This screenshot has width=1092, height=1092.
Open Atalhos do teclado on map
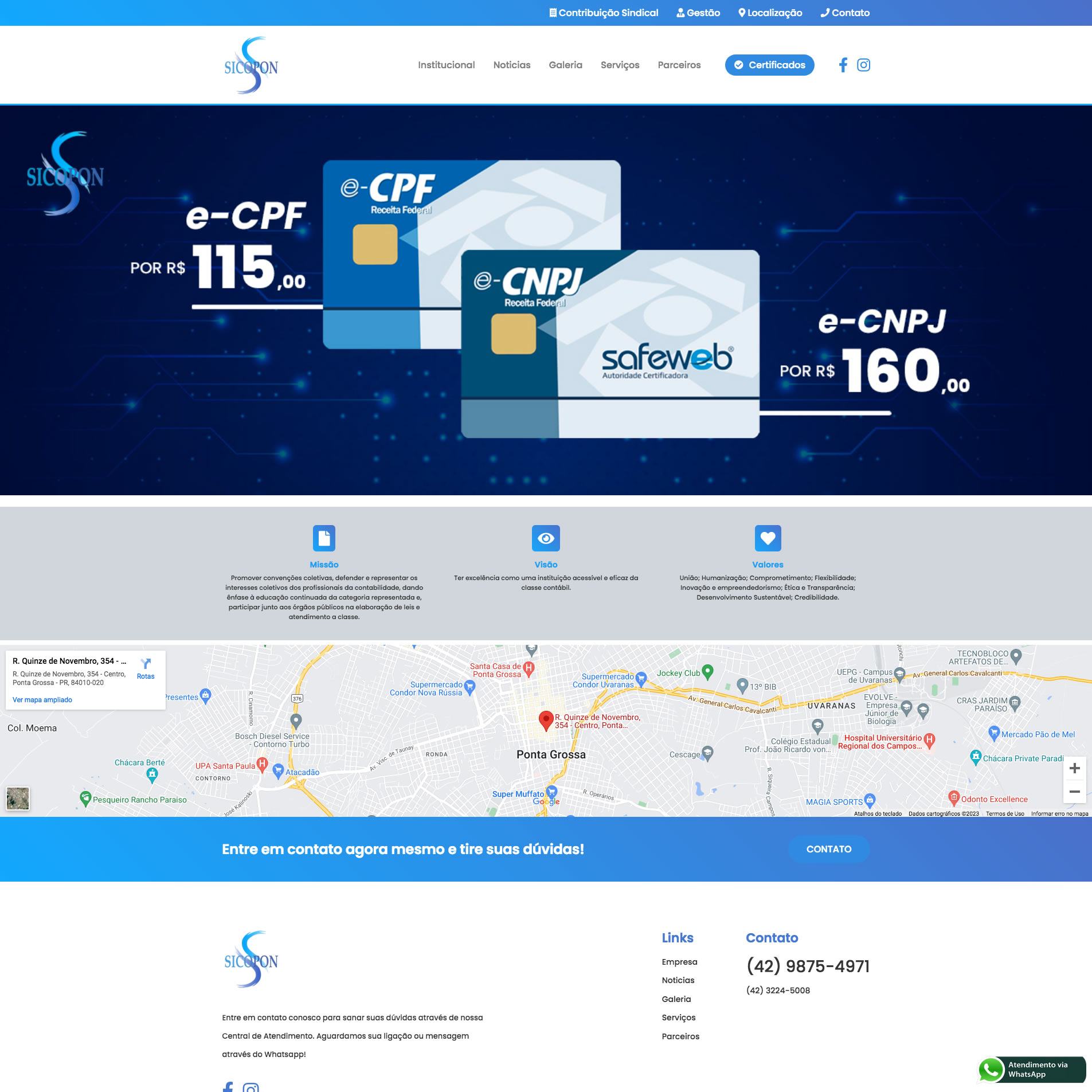point(878,813)
